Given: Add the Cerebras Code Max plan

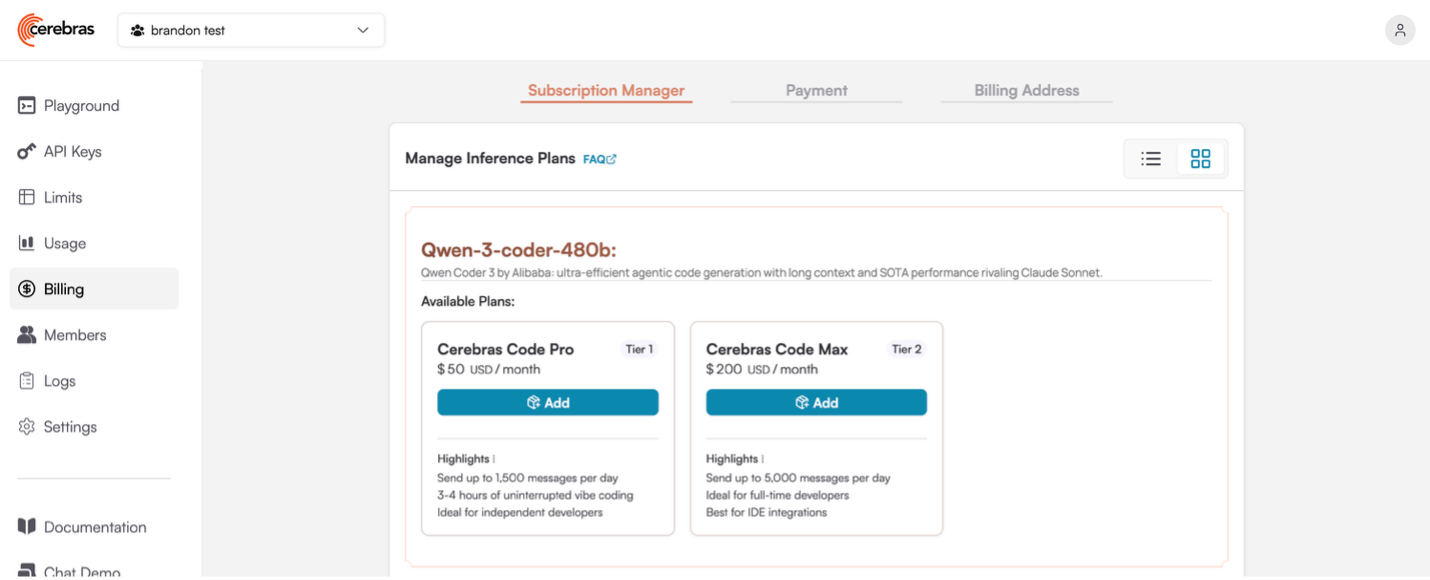Looking at the screenshot, I should [x=816, y=402].
